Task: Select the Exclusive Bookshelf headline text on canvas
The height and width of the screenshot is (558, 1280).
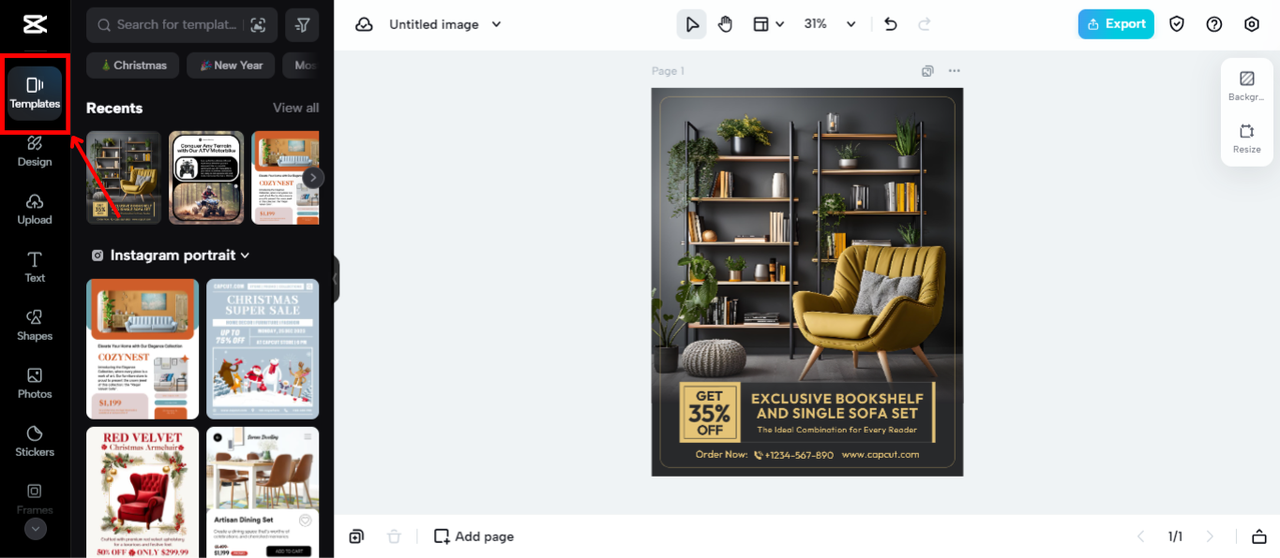Action: point(837,405)
